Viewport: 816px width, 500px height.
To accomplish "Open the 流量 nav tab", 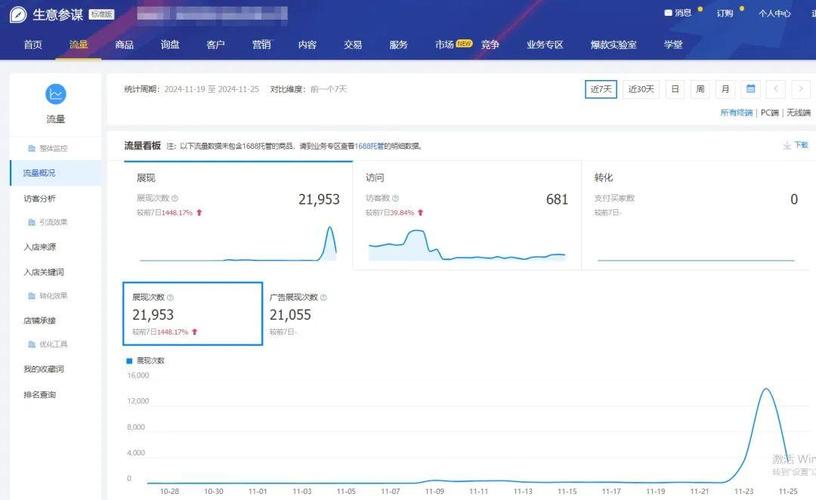I will 79,45.
